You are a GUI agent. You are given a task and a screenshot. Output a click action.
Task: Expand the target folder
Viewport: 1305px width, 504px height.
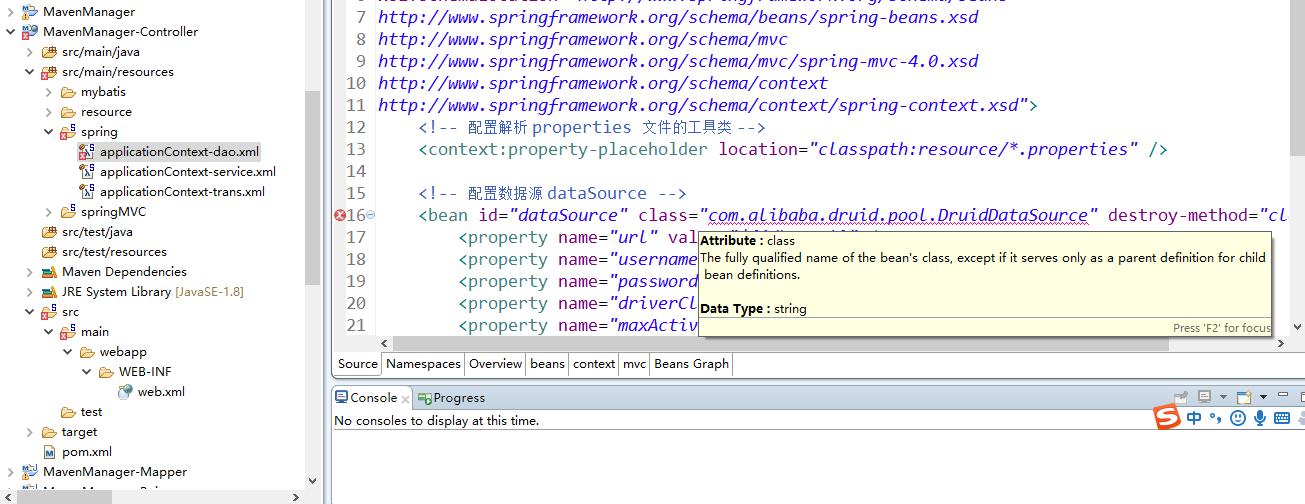[30, 432]
